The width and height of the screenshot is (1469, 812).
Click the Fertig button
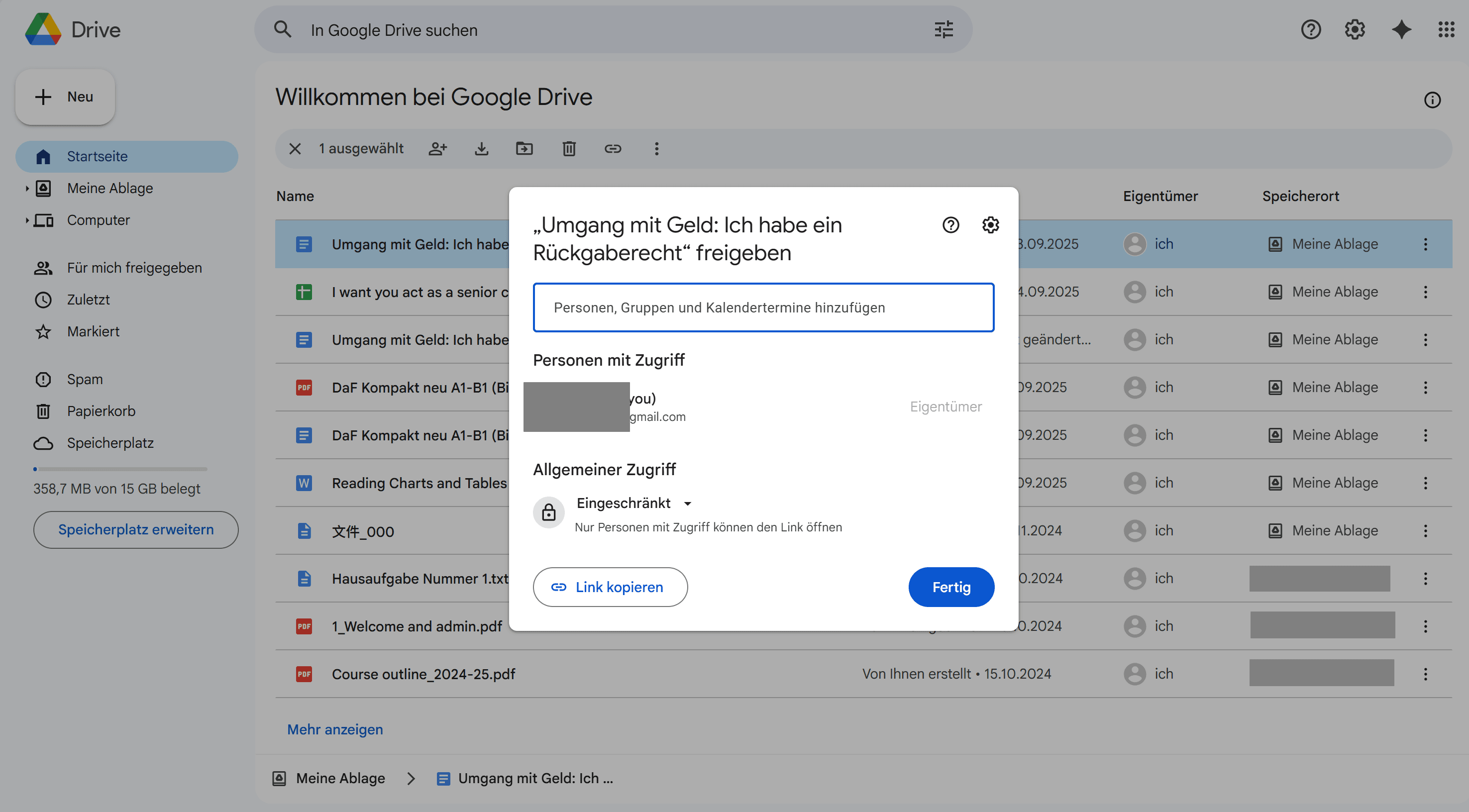point(950,587)
